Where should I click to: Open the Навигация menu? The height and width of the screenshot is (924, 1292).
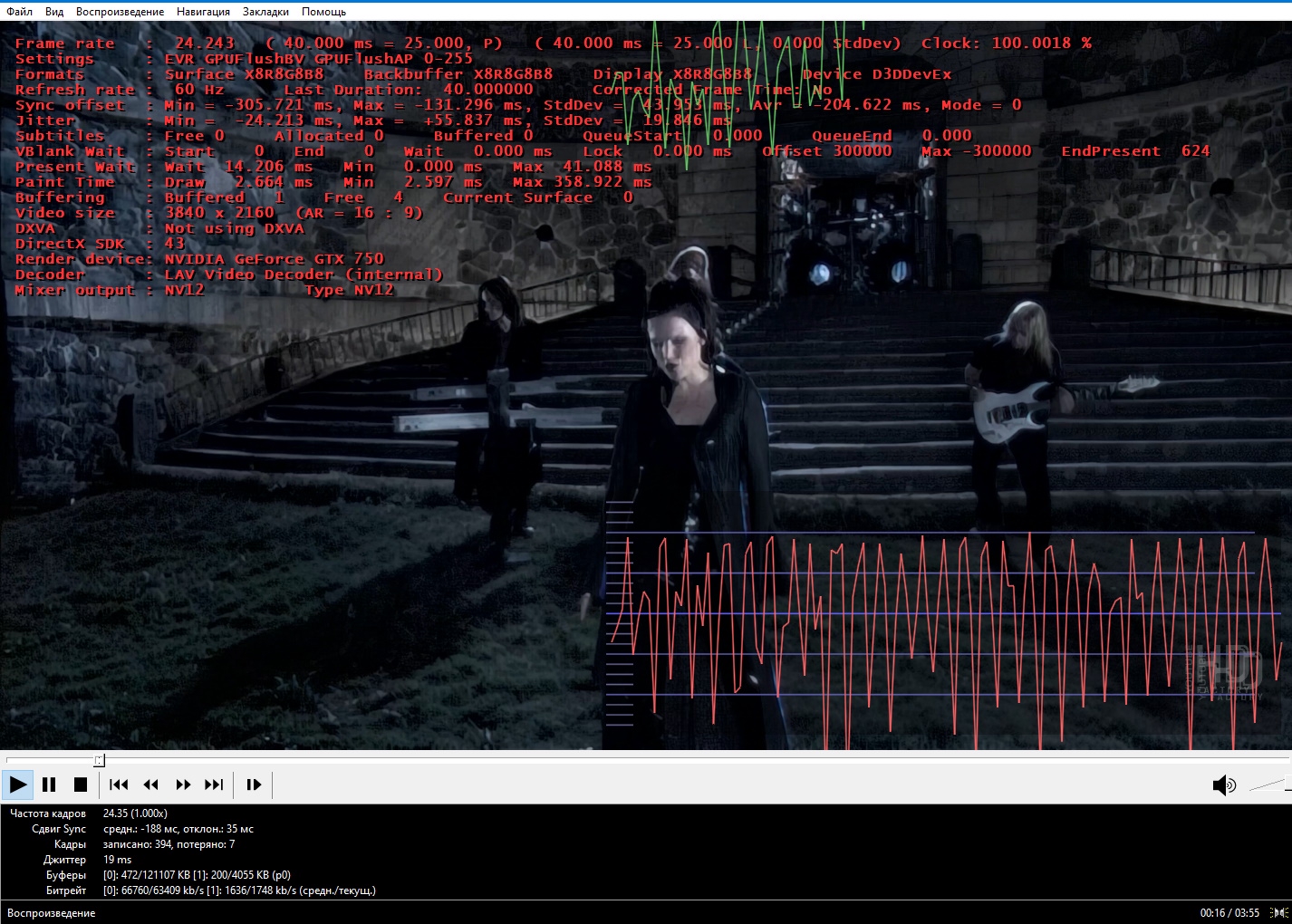tap(203, 12)
